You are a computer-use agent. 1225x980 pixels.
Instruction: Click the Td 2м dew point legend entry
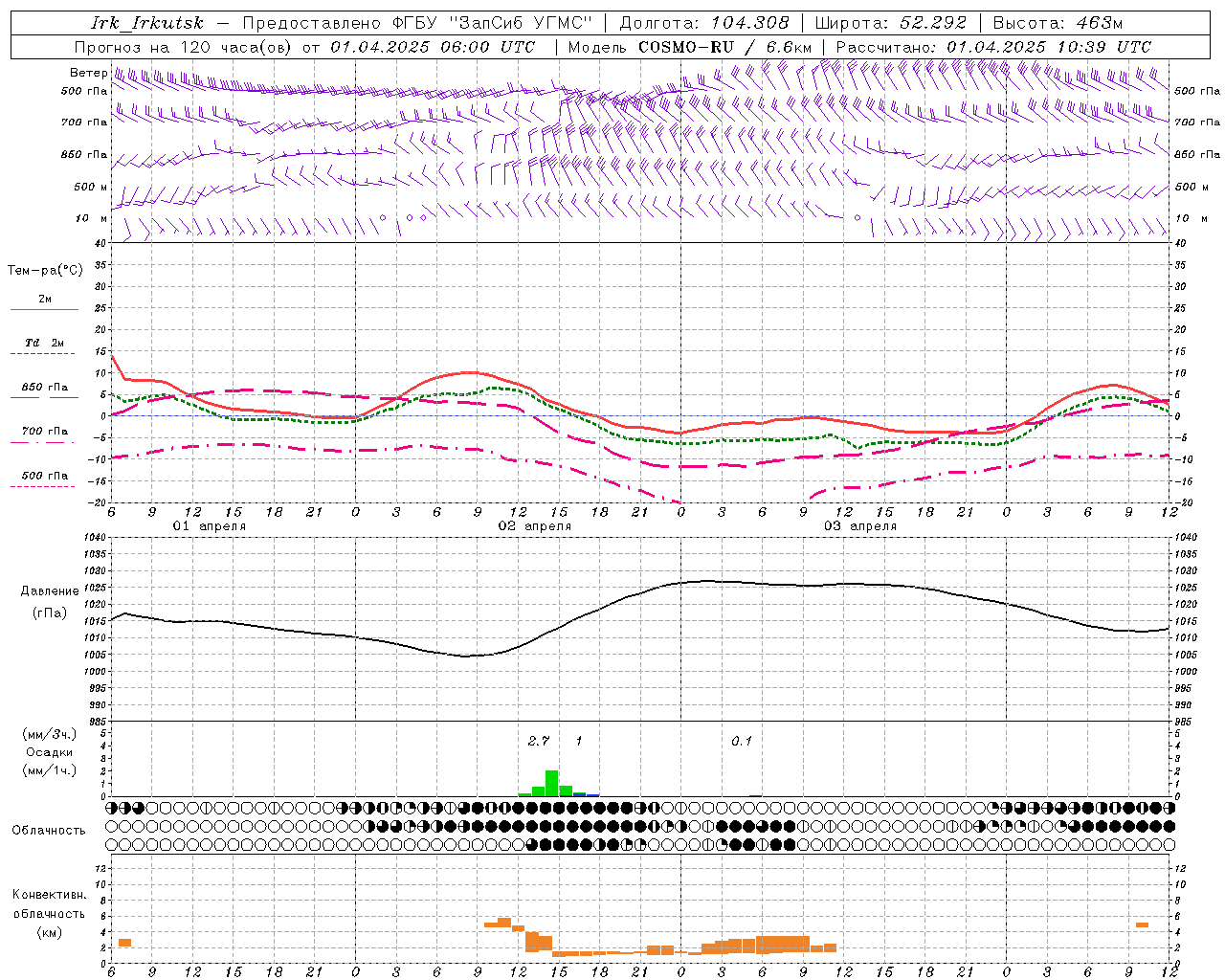coord(44,343)
